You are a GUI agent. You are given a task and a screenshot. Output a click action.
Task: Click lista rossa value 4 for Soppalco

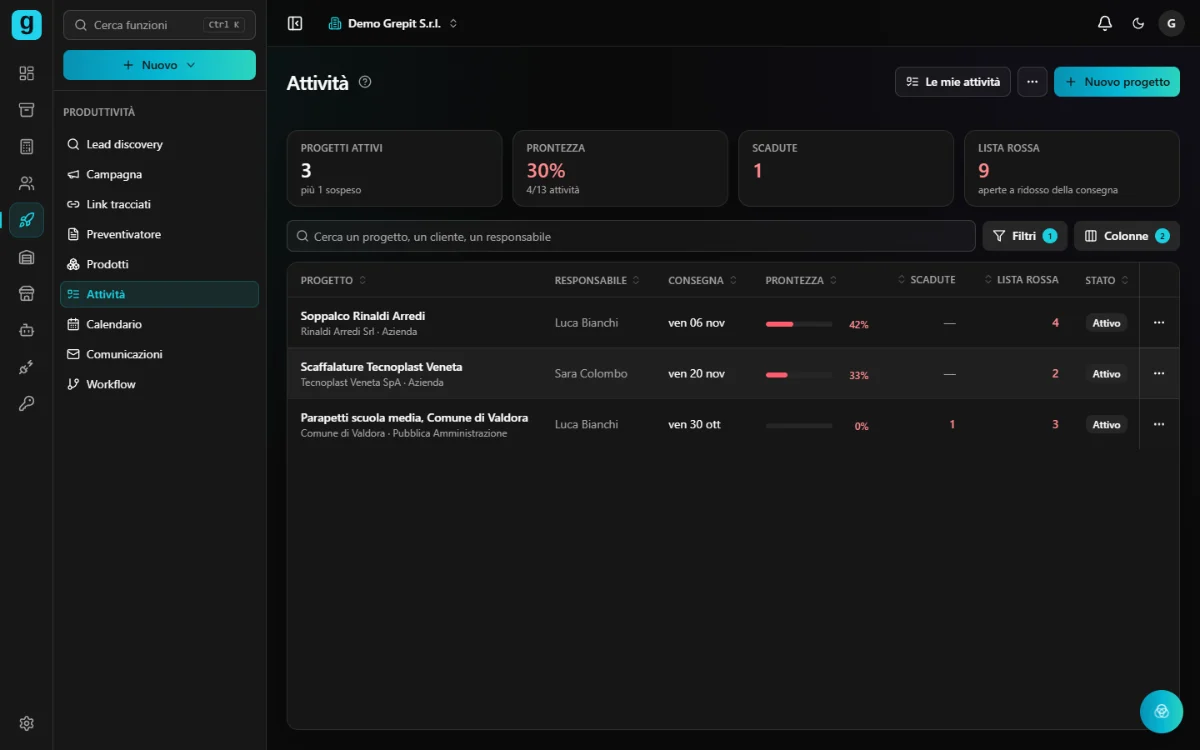tap(1055, 323)
